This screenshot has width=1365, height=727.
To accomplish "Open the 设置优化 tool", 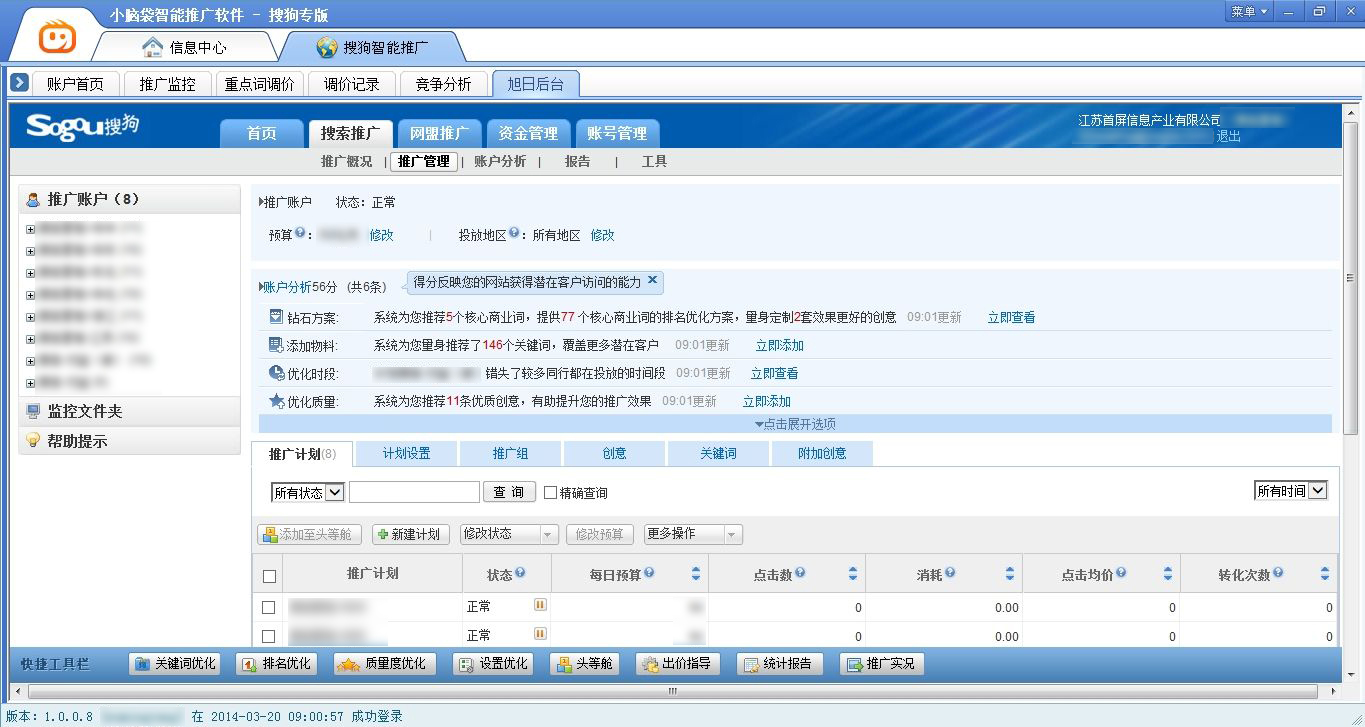I will (493, 662).
